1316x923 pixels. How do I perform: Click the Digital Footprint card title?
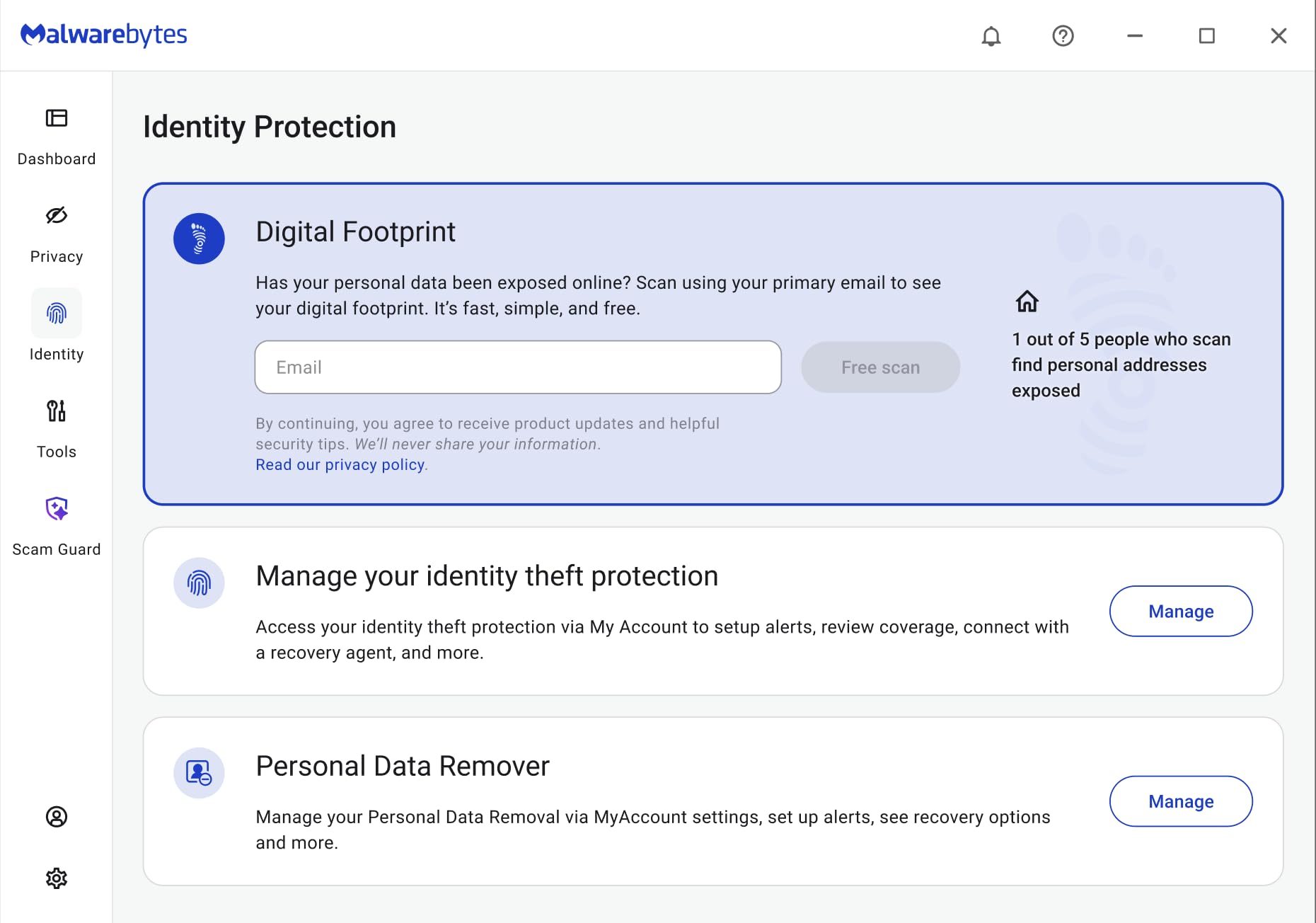[x=355, y=231]
